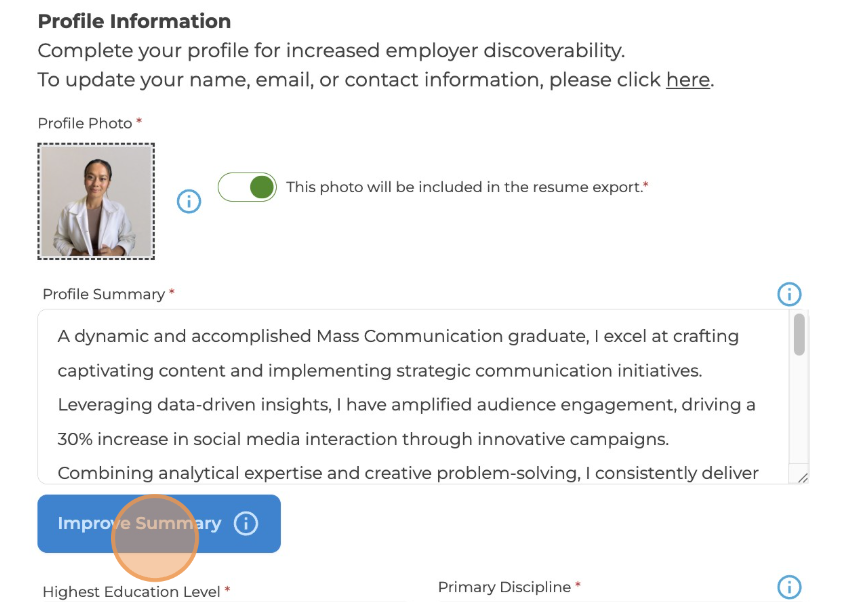Toggle photo inclusion in resume export
858x602 pixels.
pyautogui.click(x=247, y=187)
